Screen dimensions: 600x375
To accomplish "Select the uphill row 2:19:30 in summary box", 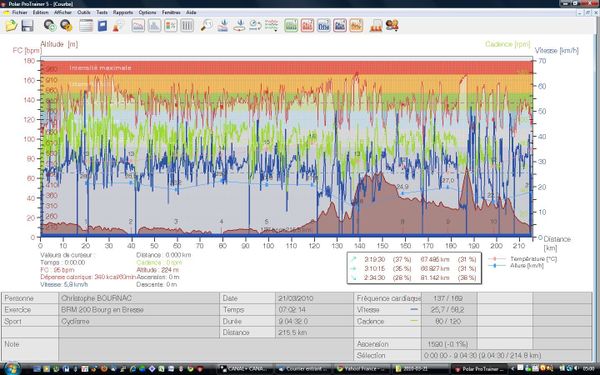I will pos(414,259).
